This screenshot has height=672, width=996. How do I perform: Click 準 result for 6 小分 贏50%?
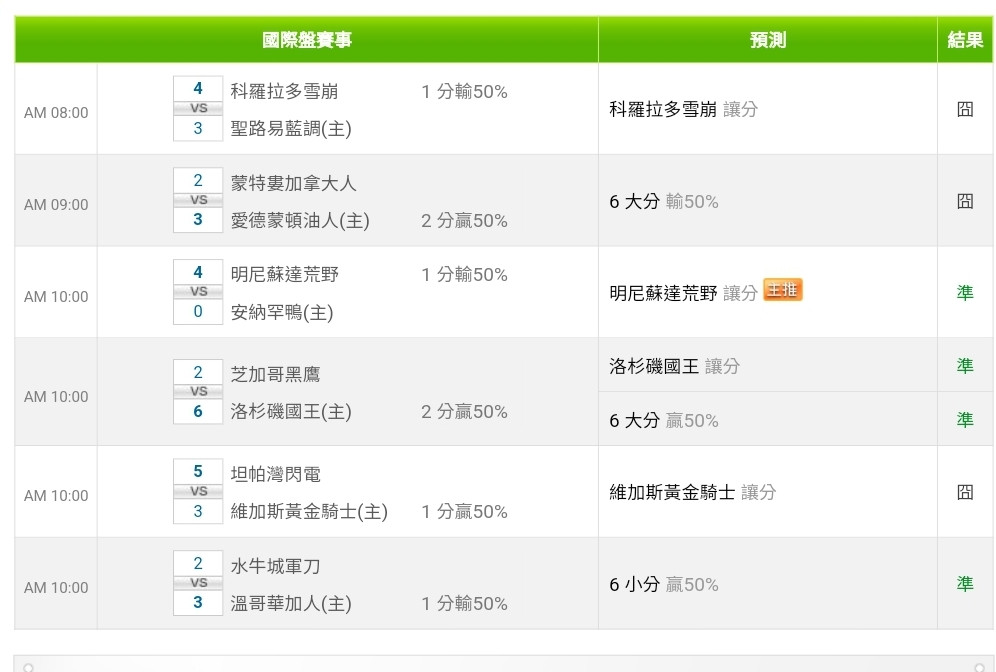(x=965, y=584)
